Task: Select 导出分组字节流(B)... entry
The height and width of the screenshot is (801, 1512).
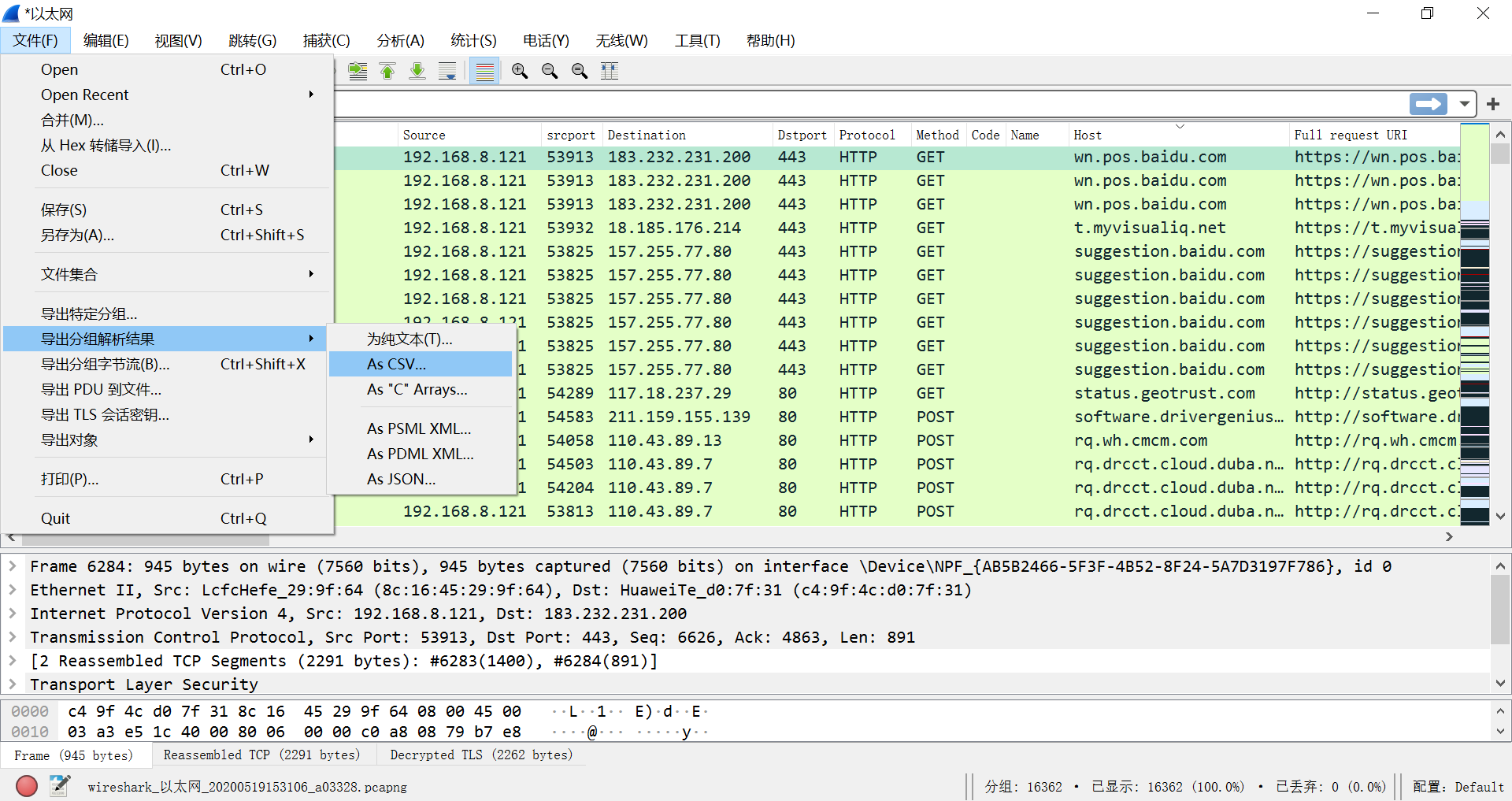Action: (165, 364)
